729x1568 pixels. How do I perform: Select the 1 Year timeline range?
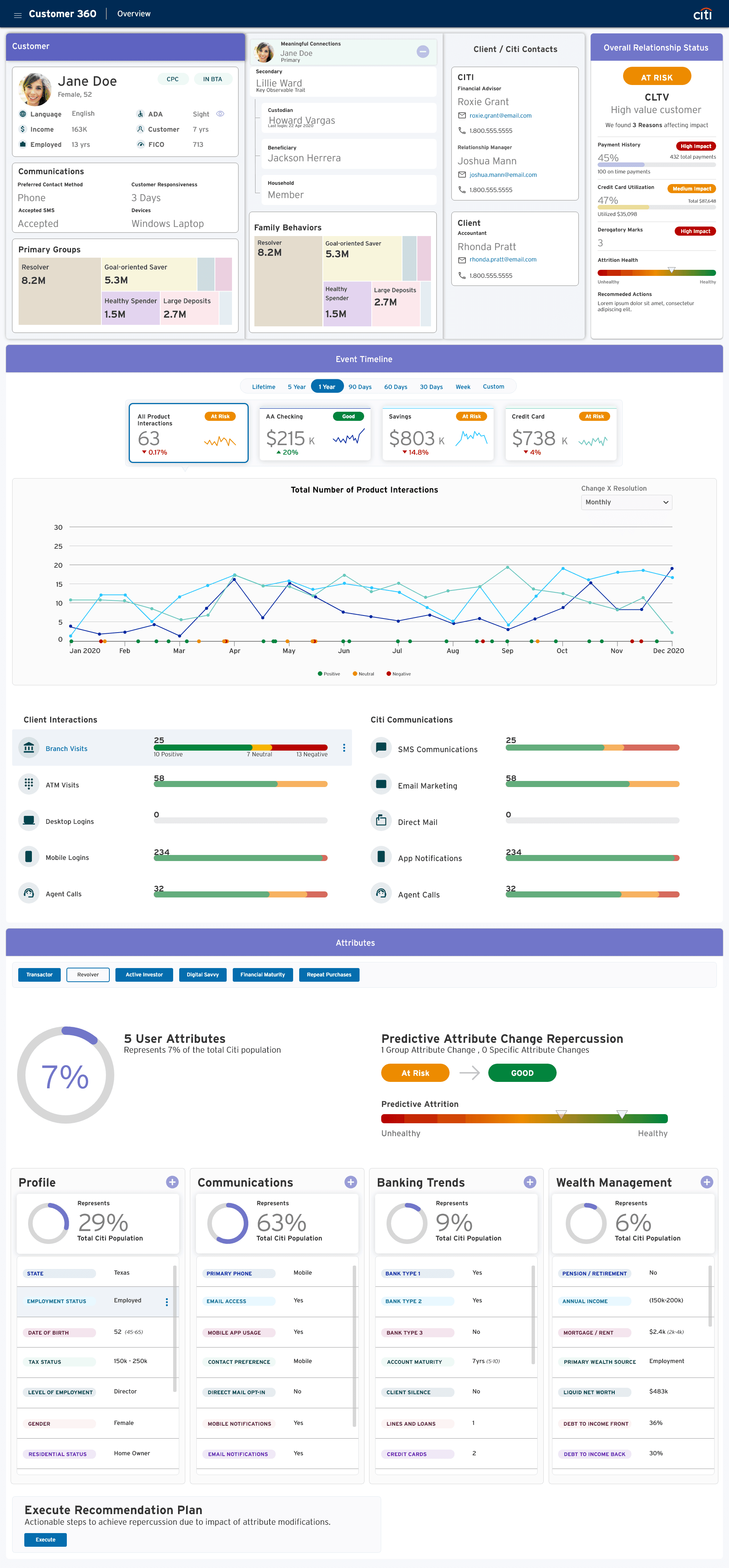[x=327, y=387]
